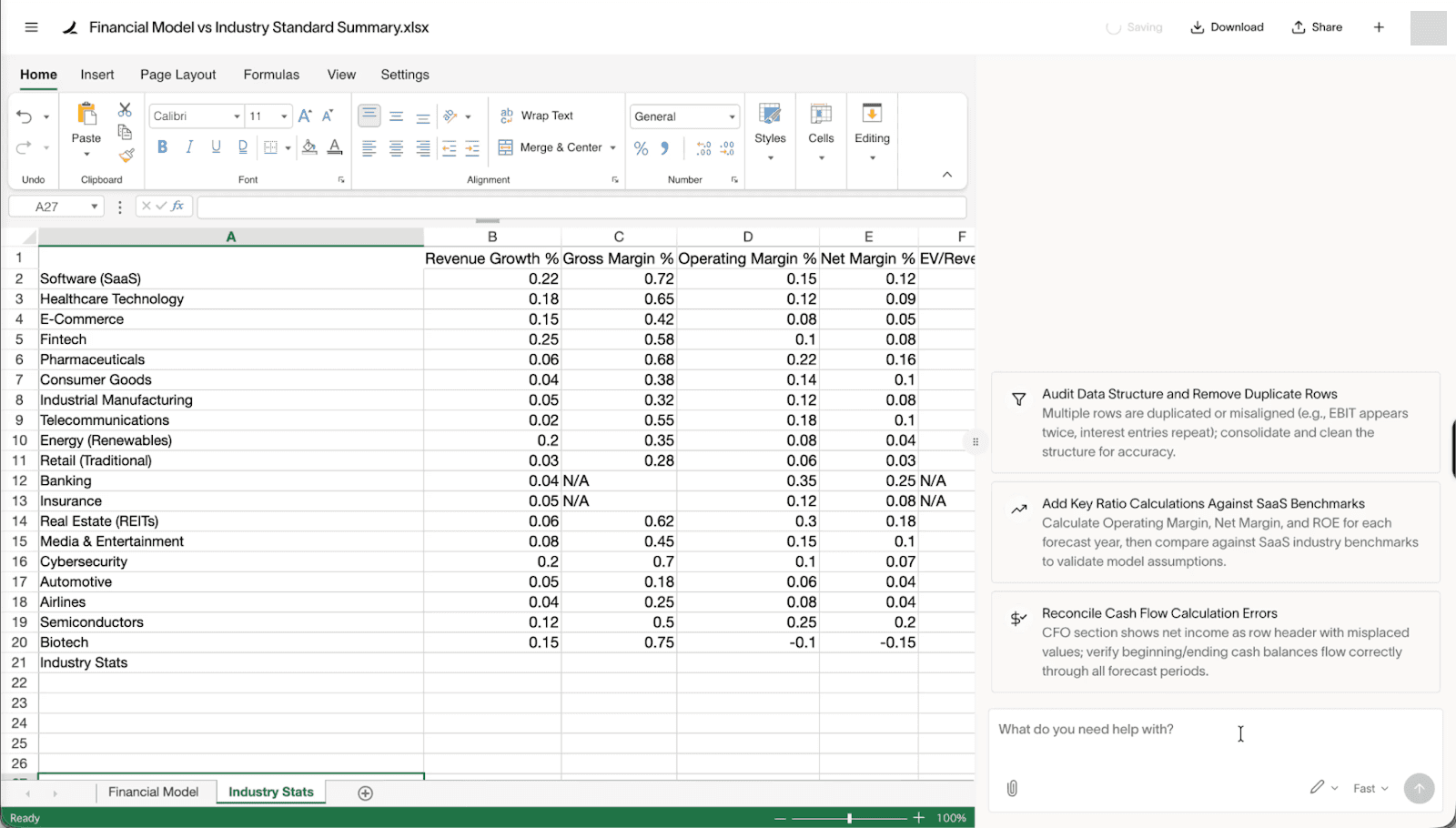Toggle bold formatting in the Font group
This screenshot has width=1456, height=828.
(x=161, y=146)
